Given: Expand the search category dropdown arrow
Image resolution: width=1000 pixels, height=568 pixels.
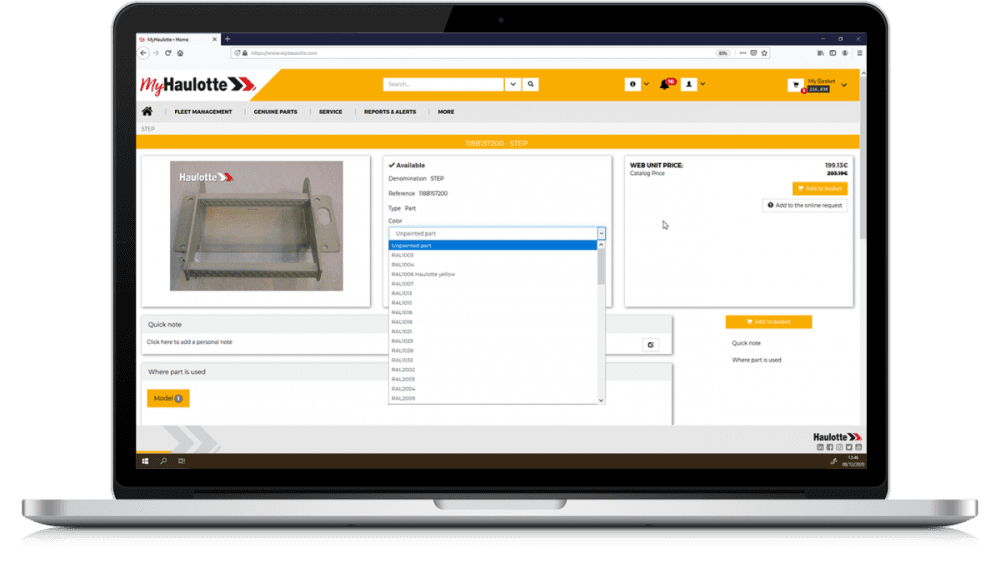Looking at the screenshot, I should tap(512, 85).
